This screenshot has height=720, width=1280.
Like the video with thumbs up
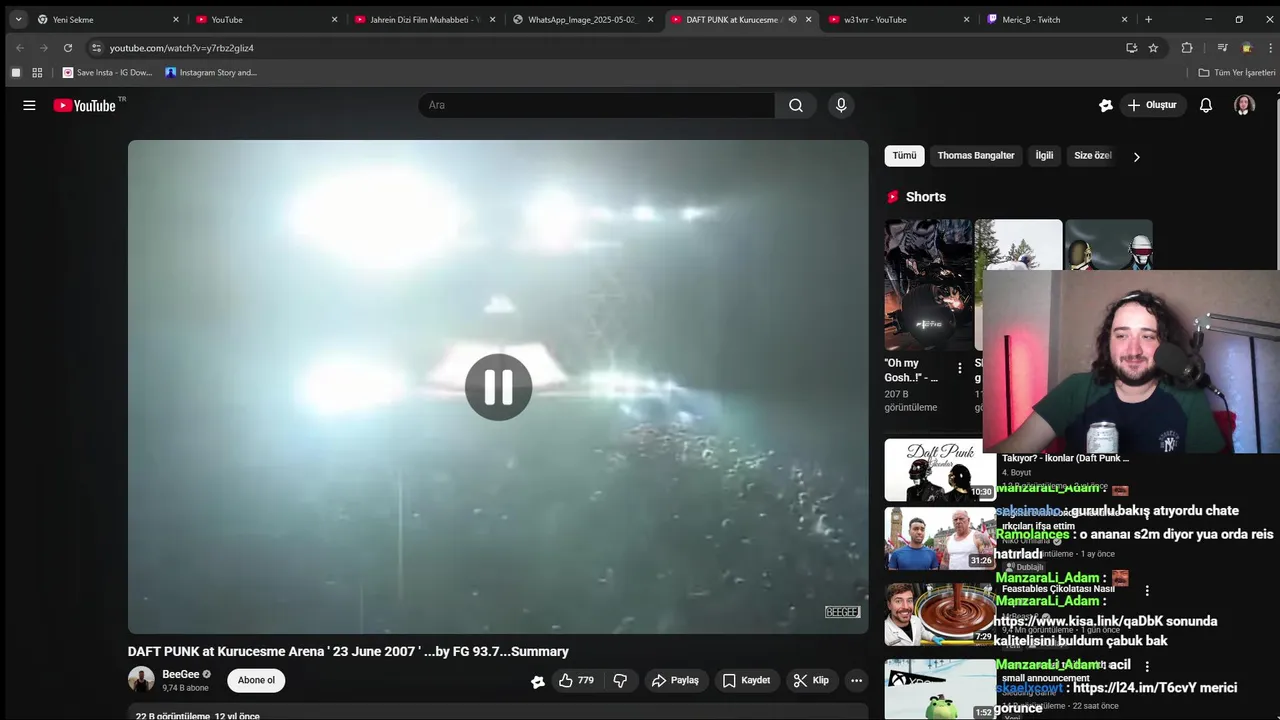tap(576, 680)
